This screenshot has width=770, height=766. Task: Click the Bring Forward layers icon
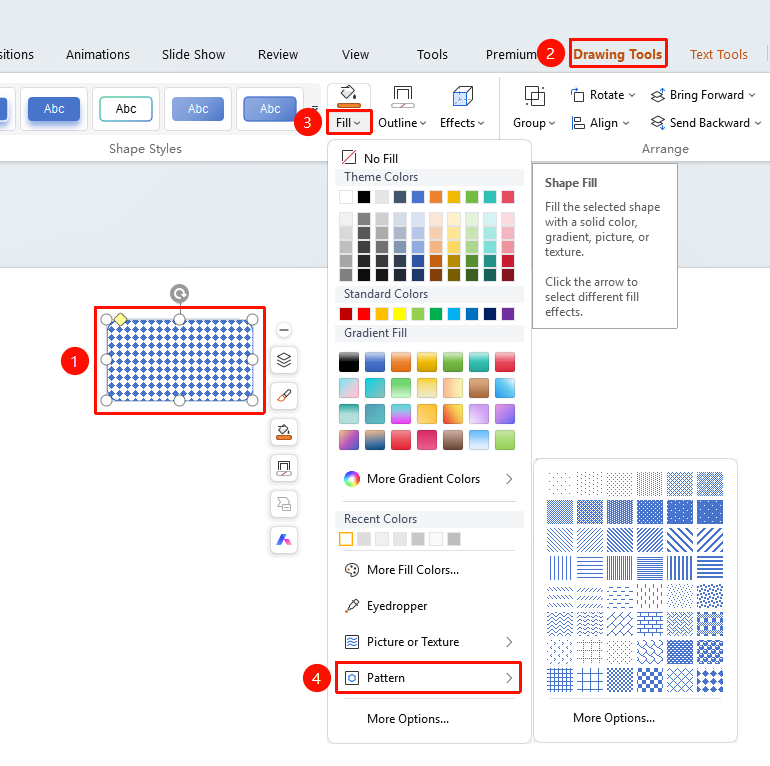658,95
